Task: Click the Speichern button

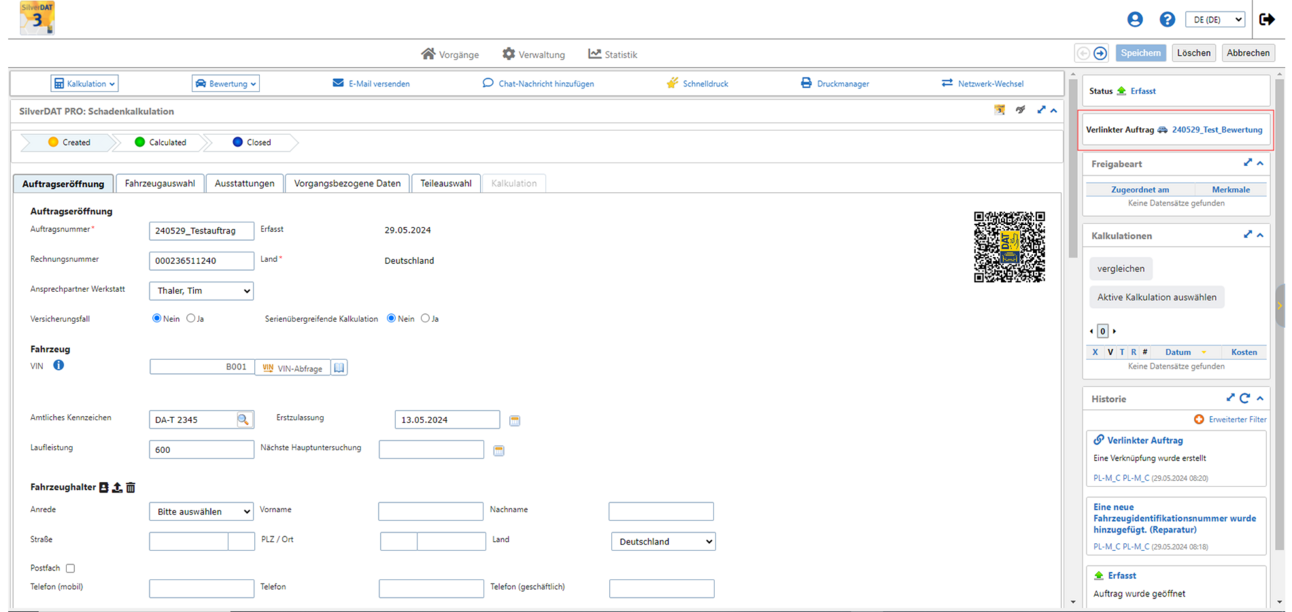Action: [1140, 53]
